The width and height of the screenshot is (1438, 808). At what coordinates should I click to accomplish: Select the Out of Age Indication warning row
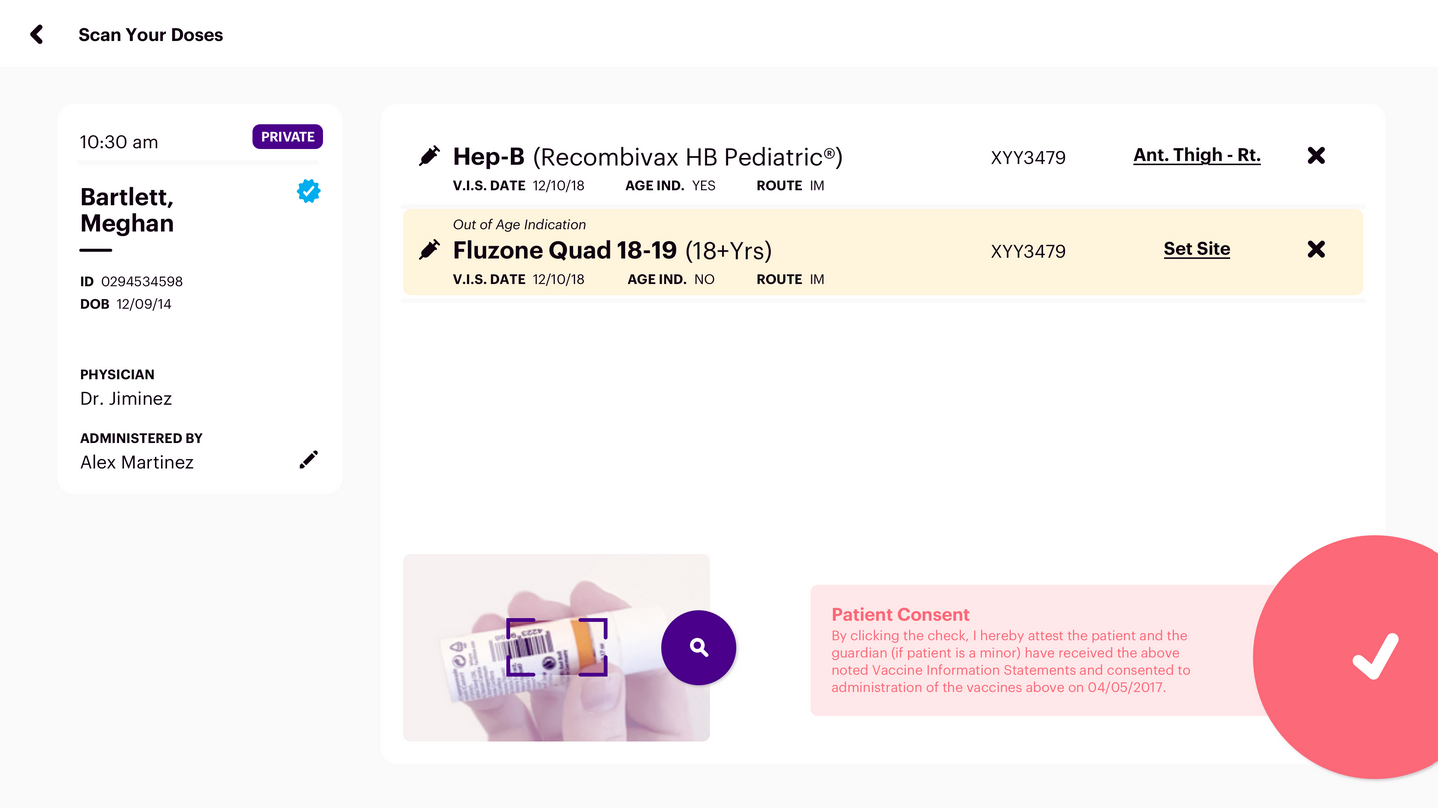coord(520,224)
